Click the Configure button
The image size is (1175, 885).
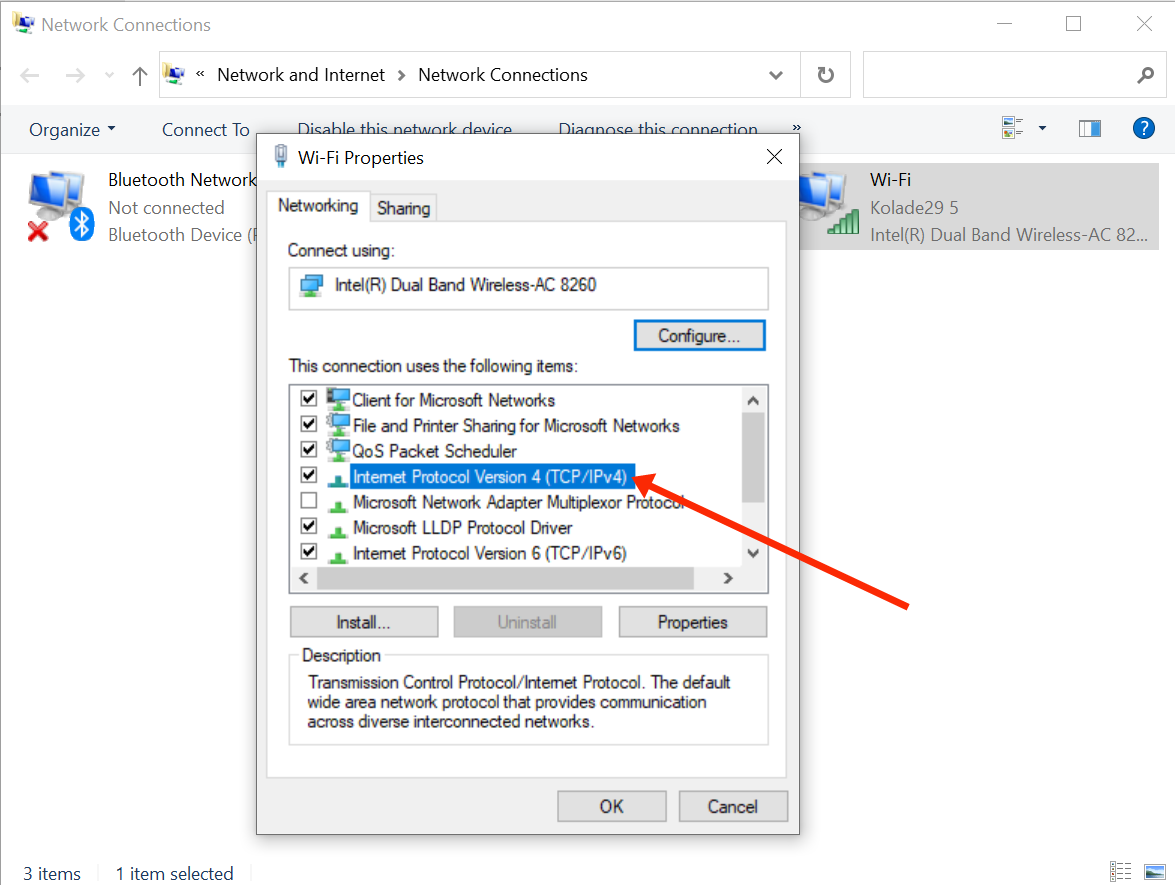[699, 335]
